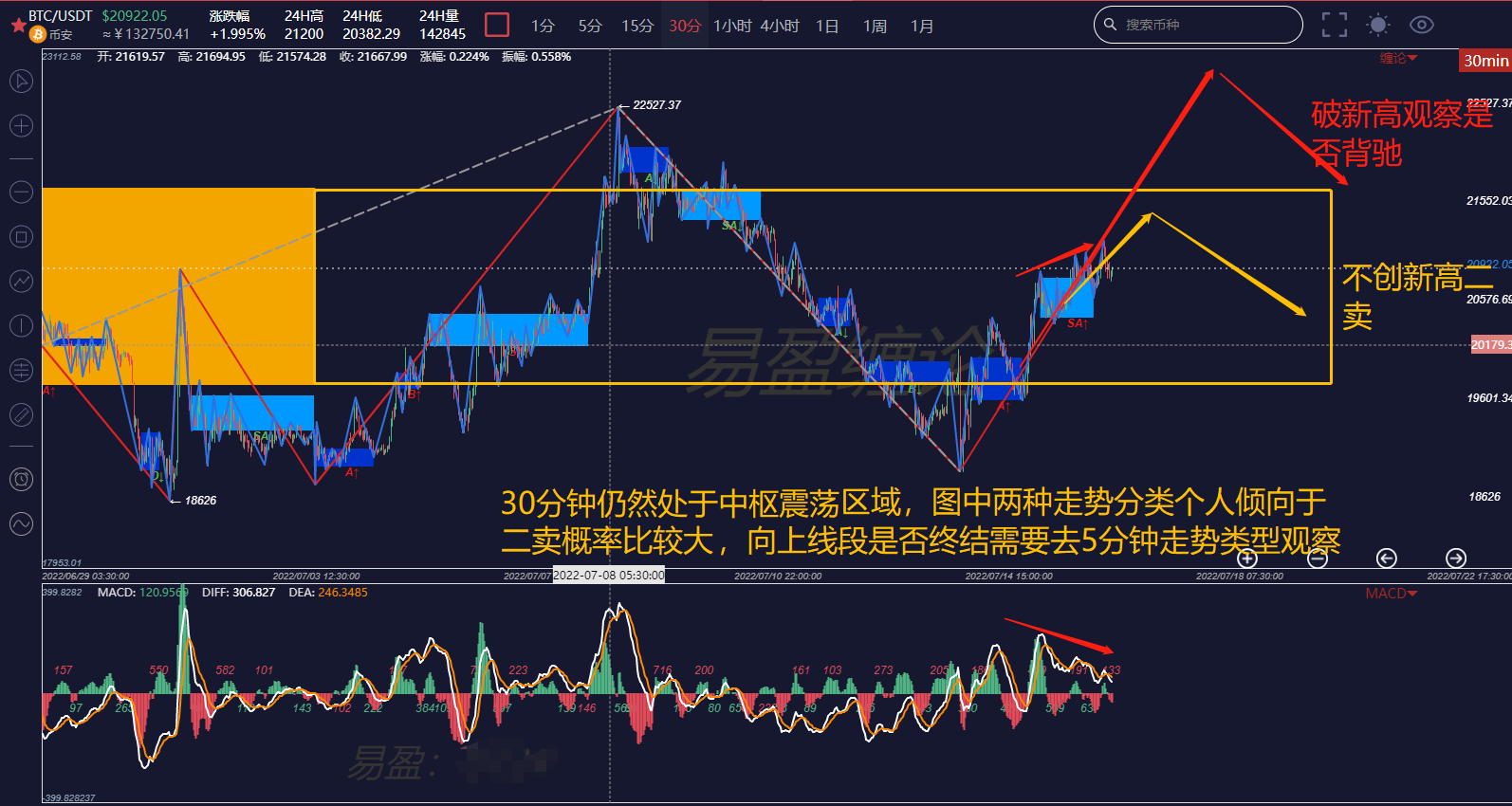Click the 币安 exchange label

click(61, 35)
